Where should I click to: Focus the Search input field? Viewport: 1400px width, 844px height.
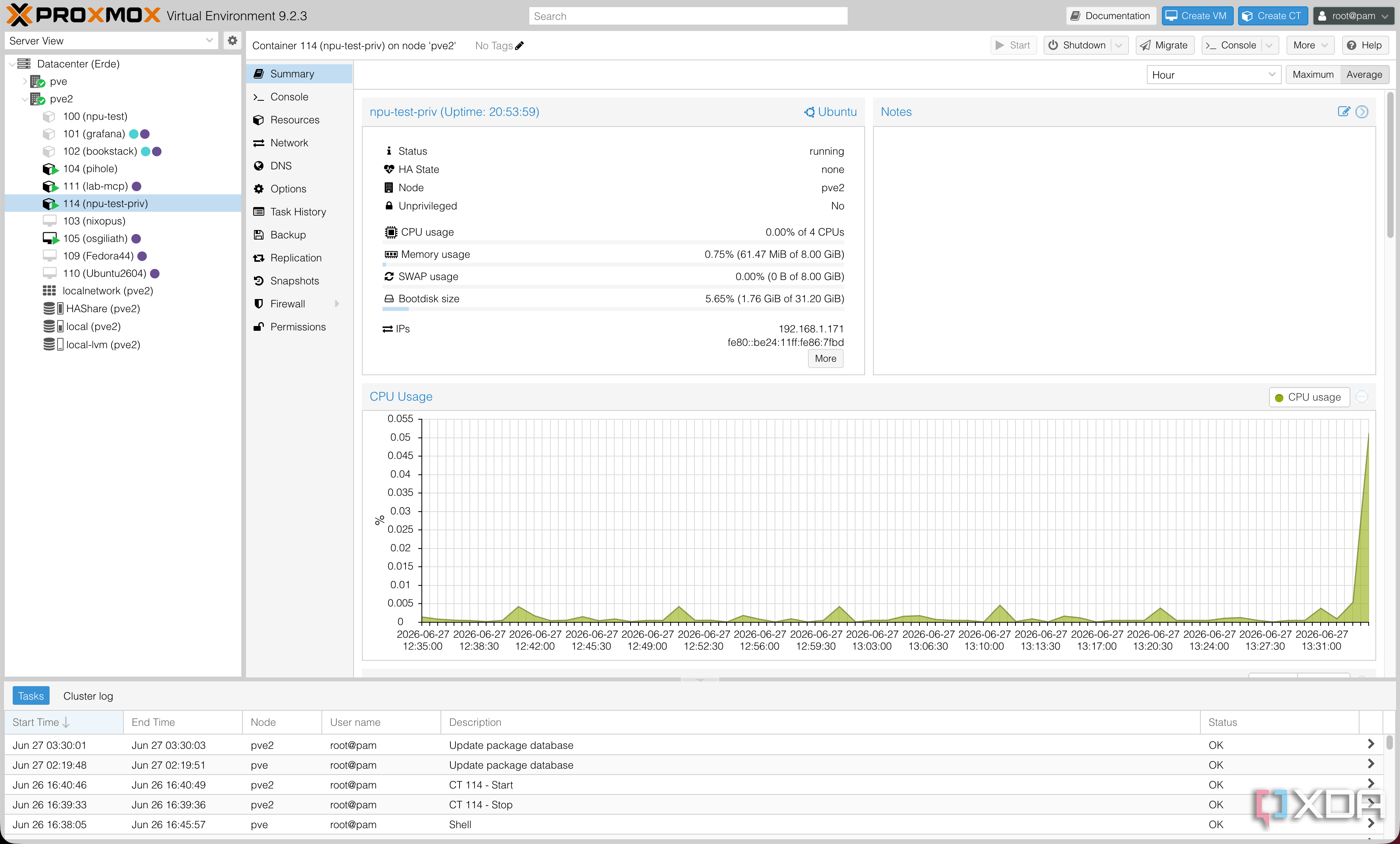tap(687, 16)
